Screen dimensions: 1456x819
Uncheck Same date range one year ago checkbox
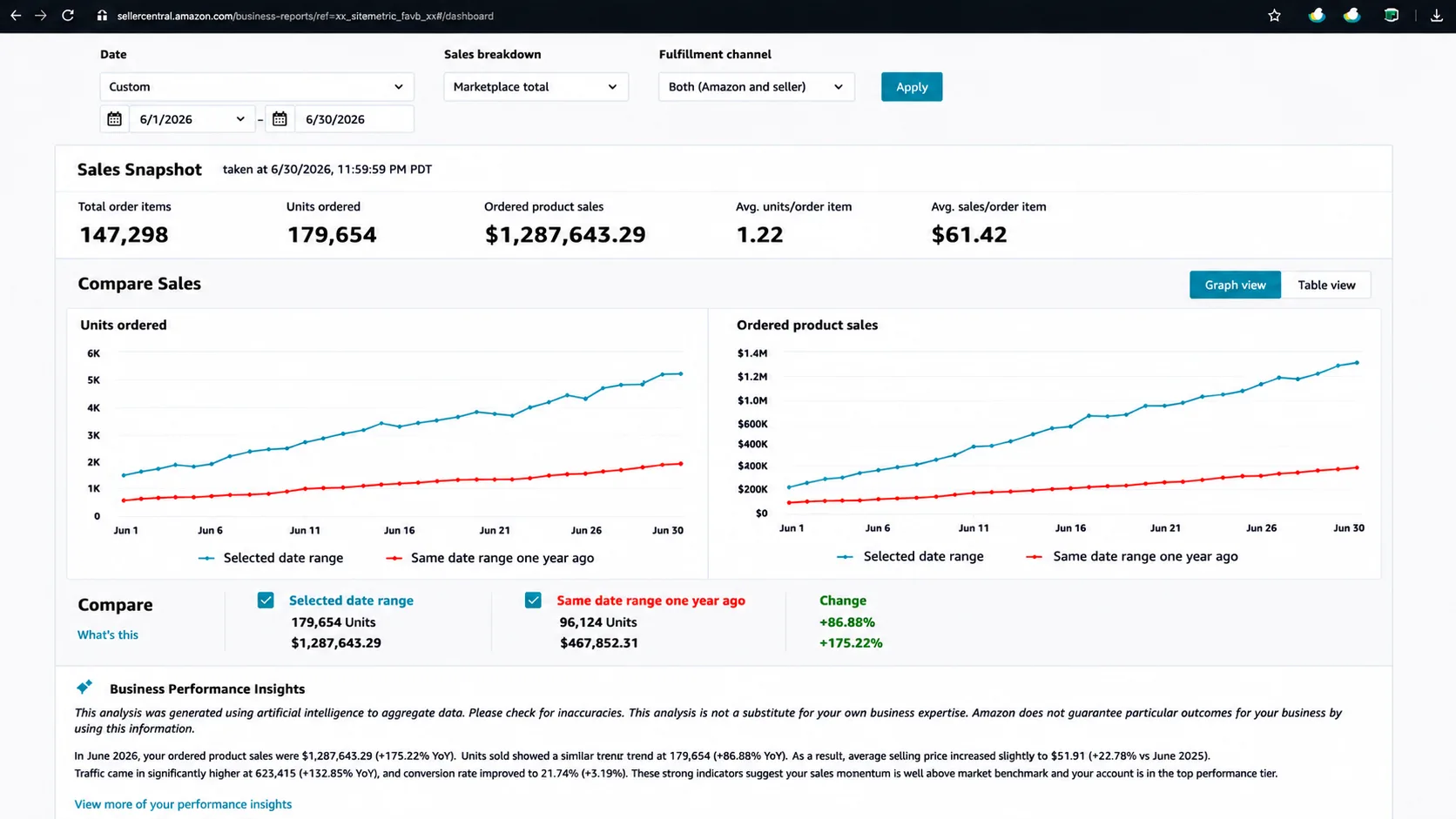pos(533,601)
